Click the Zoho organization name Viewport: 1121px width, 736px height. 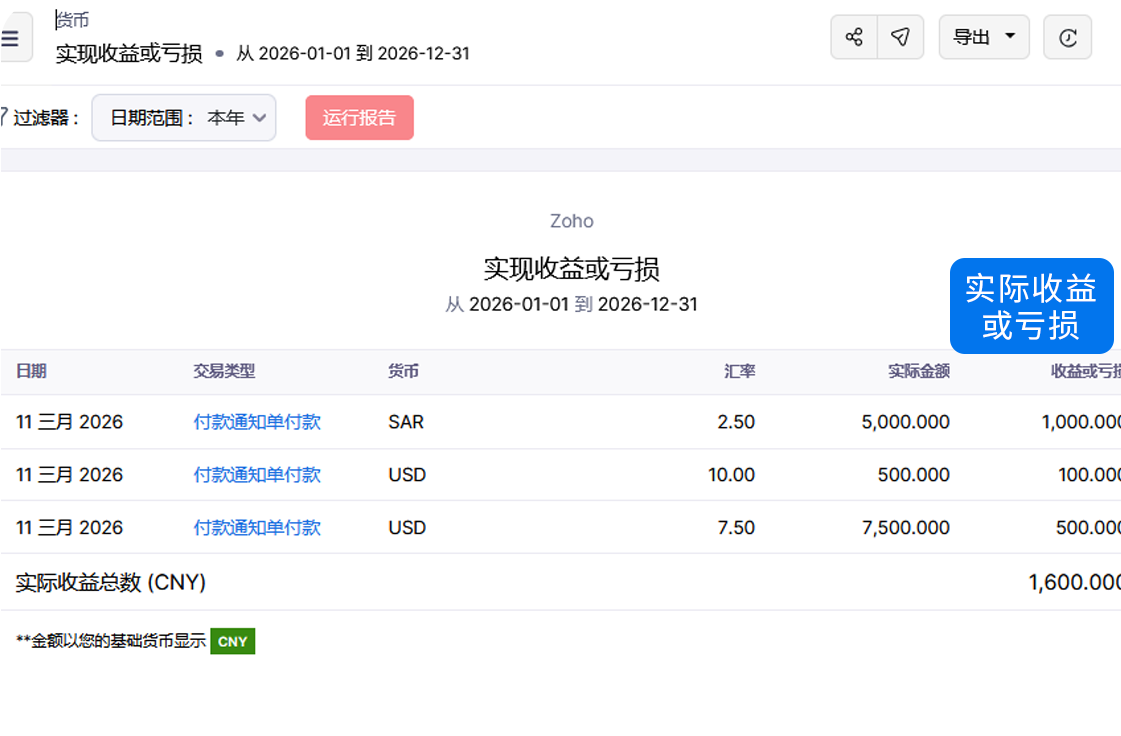click(571, 221)
